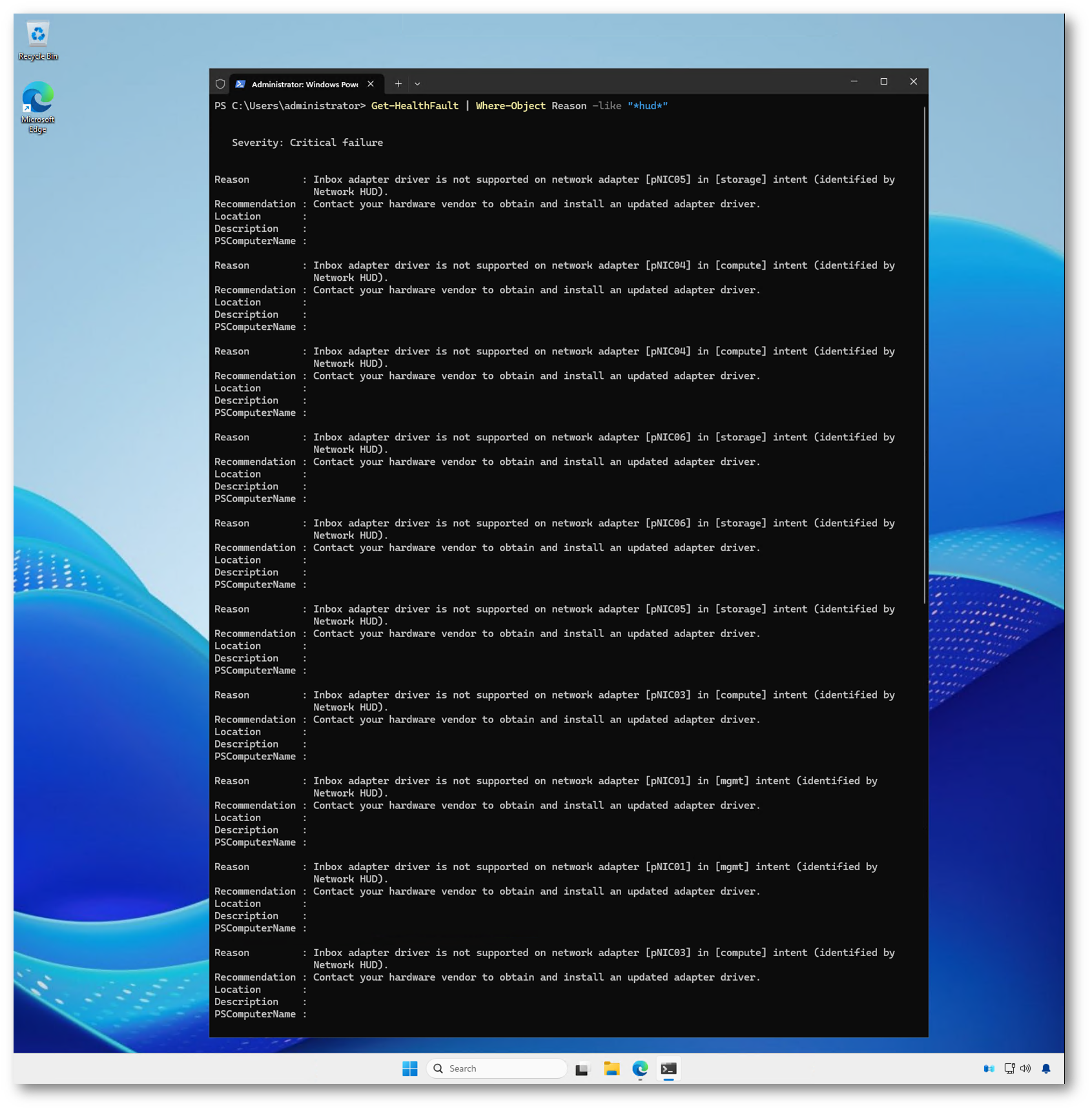Open Task View from the taskbar
This screenshot has width=1092, height=1111.
[x=582, y=1068]
